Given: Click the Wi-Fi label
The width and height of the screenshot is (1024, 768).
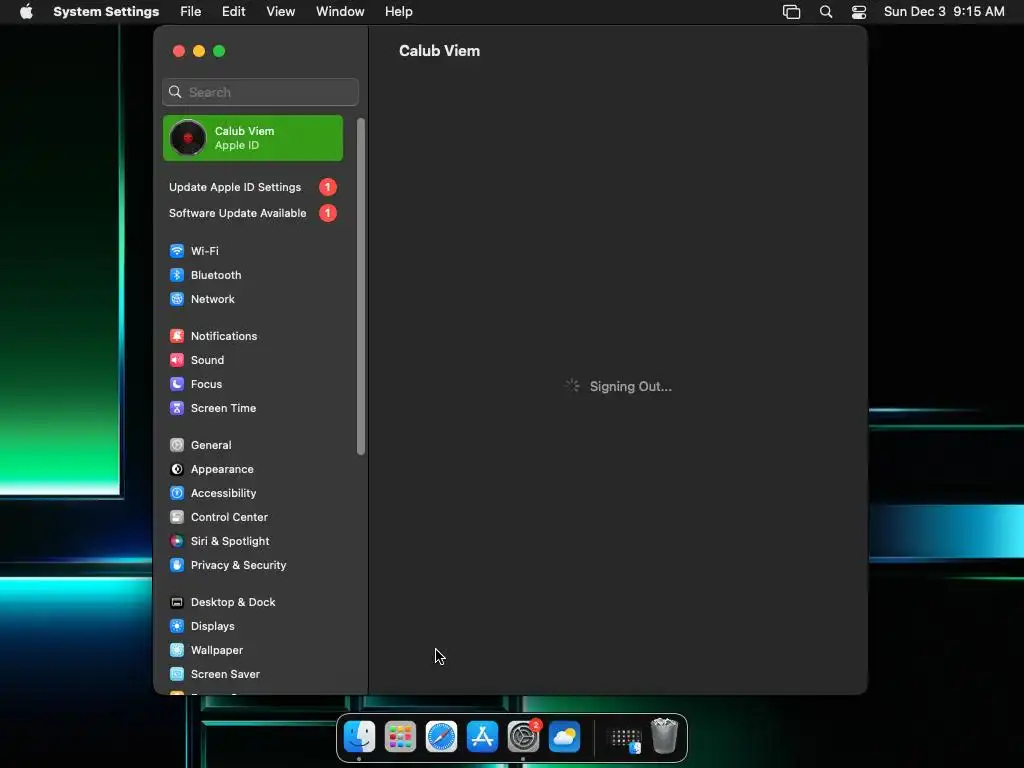Looking at the screenshot, I should 204,251.
